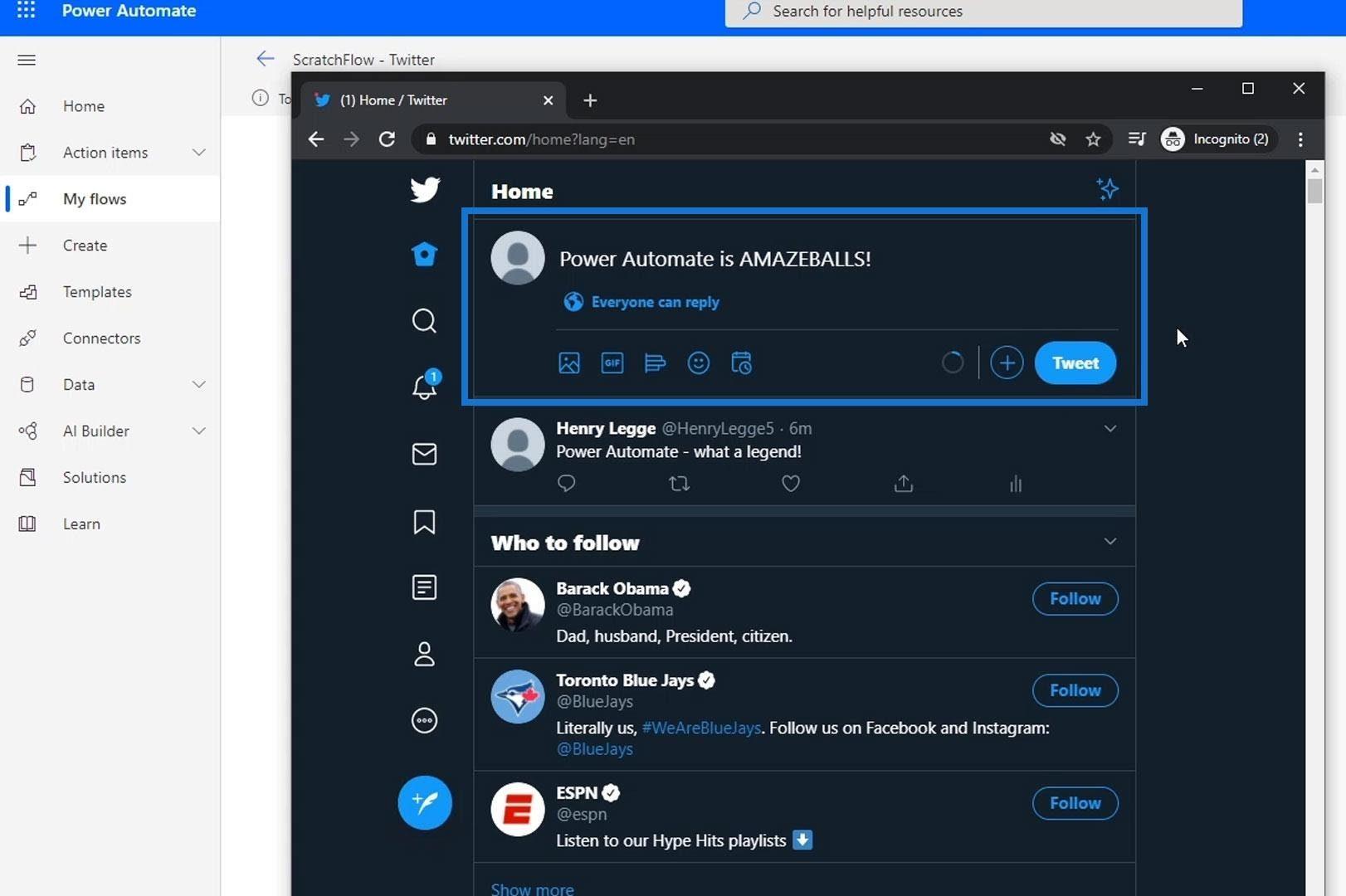Open Twitter Lists icon
Viewport: 1346px width, 896px height.
click(x=425, y=587)
